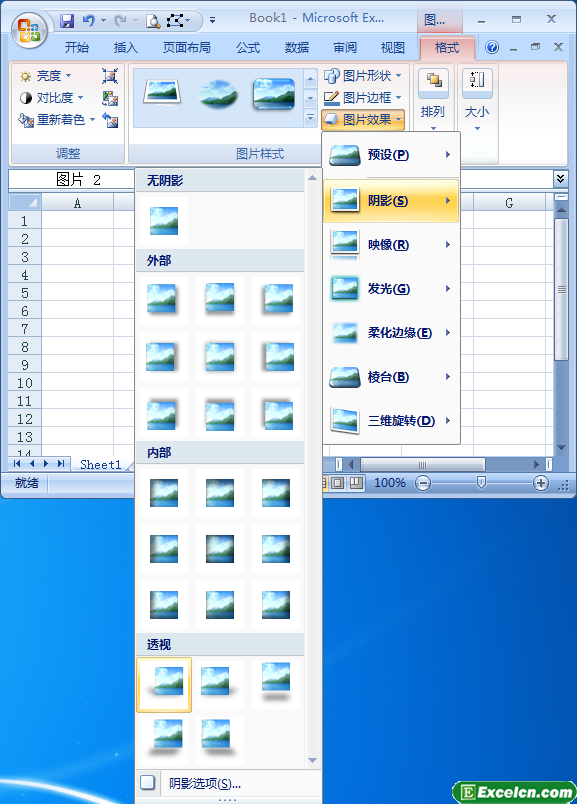Choose the highlighted first perspective shadow preset
This screenshot has width=577, height=804.
[164, 685]
